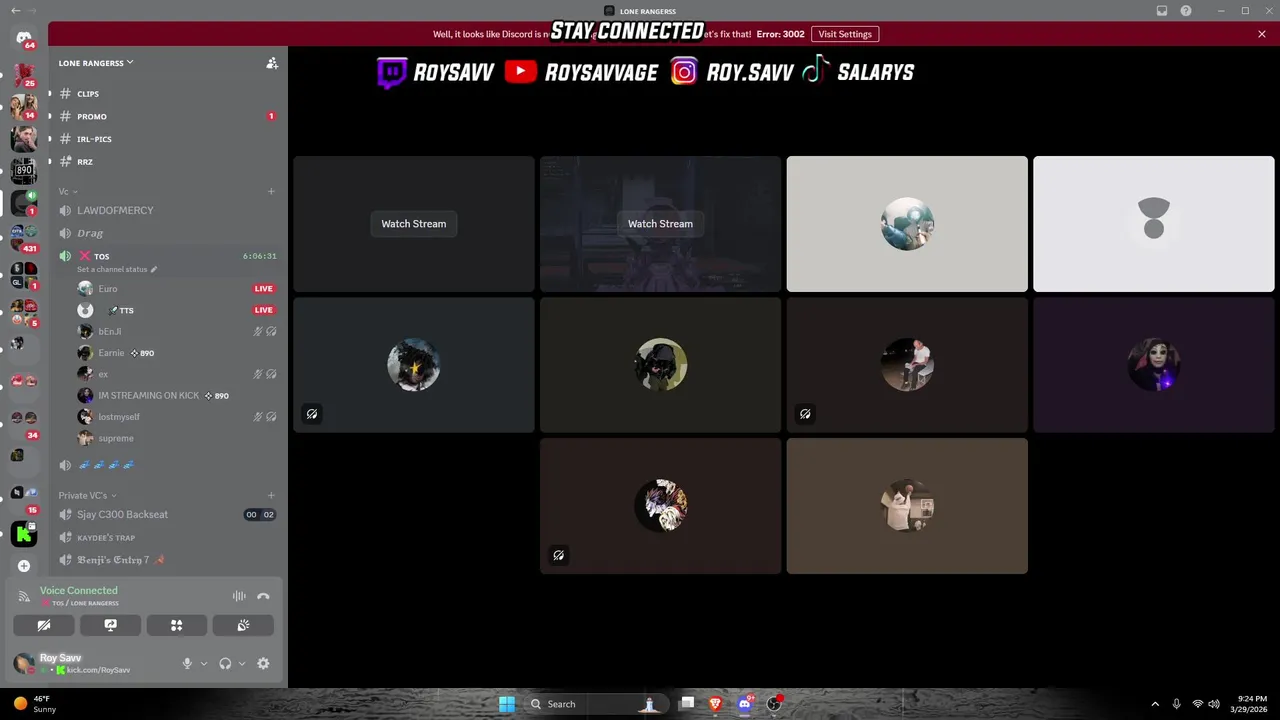Open Brave browser from taskbar

[715, 704]
